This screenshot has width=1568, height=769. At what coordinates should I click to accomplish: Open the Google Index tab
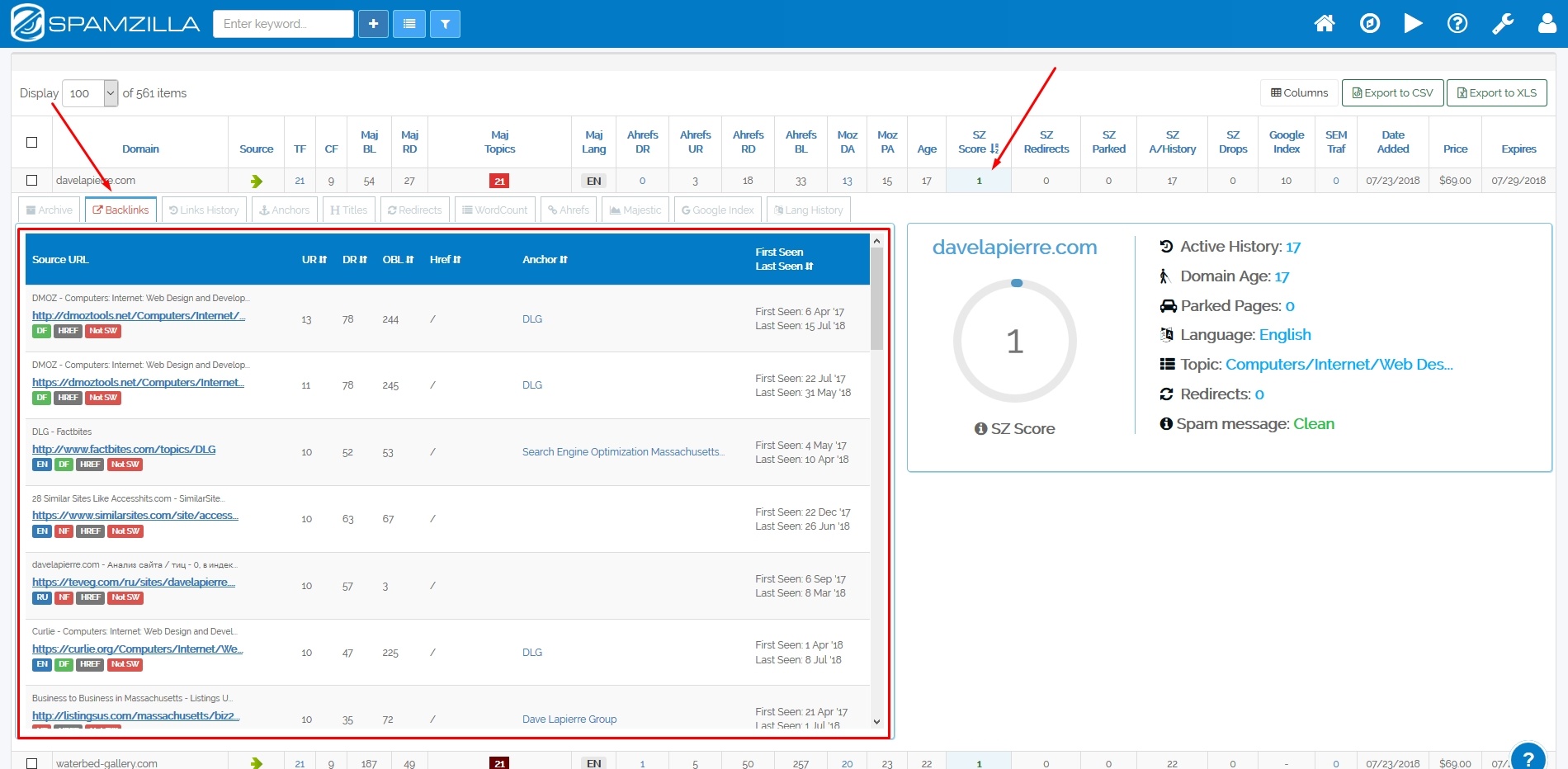tap(718, 210)
